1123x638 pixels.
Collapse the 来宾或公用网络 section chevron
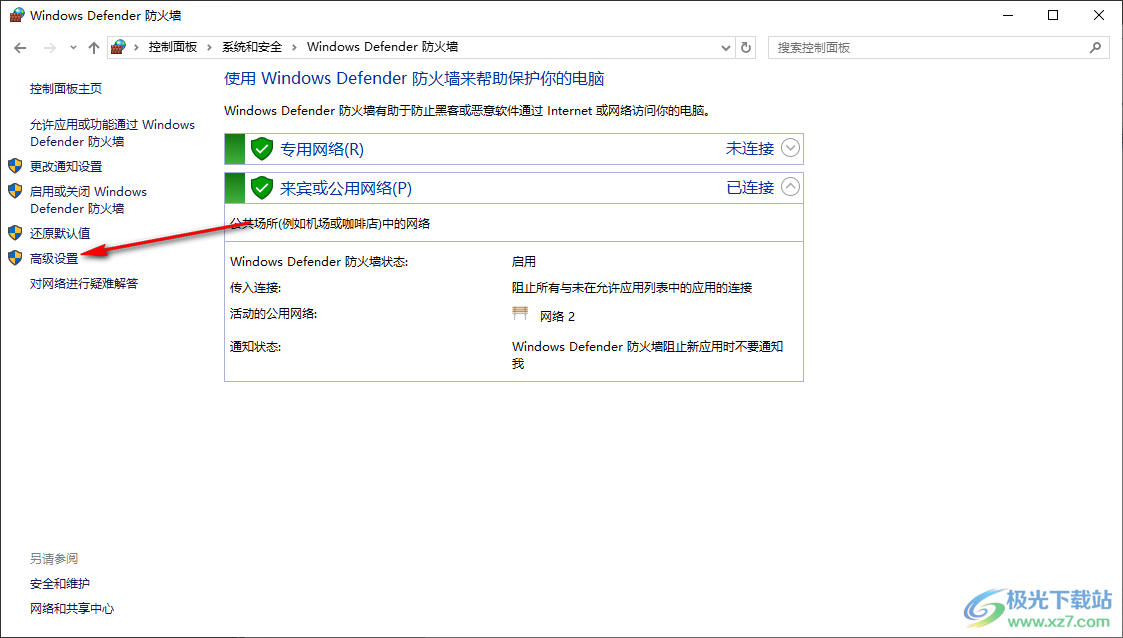tap(790, 187)
